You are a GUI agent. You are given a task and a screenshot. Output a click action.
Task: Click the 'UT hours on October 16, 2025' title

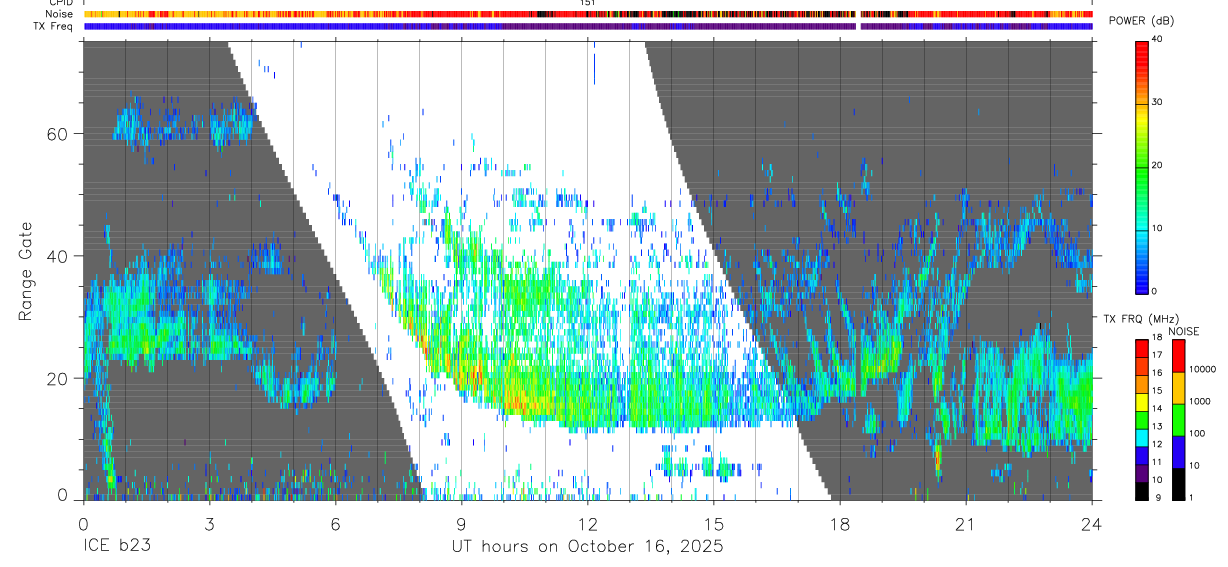pyautogui.click(x=586, y=547)
